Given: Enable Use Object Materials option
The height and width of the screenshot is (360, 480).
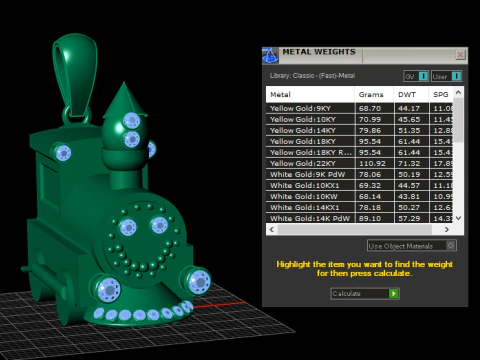Looking at the screenshot, I should tap(412, 246).
